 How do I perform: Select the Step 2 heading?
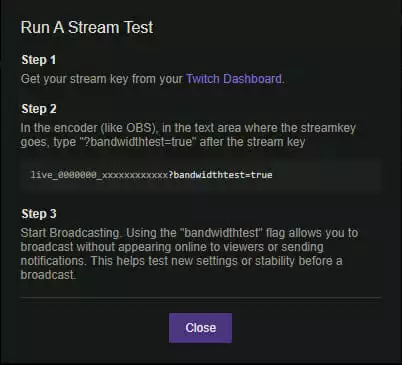[39, 109]
